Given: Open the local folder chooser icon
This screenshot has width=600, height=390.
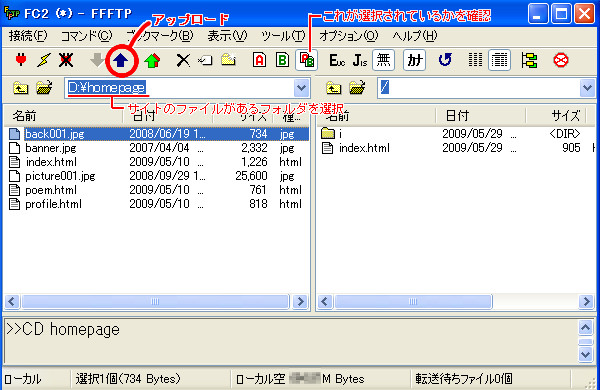Looking at the screenshot, I should click(44, 88).
